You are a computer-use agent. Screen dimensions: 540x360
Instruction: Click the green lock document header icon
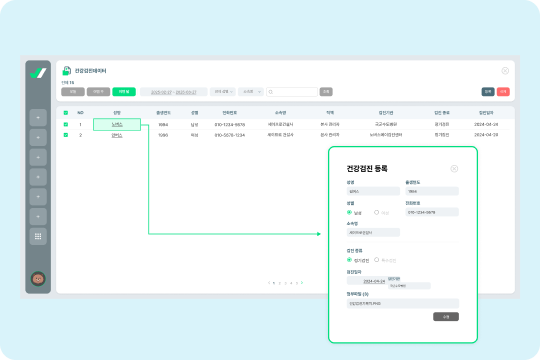click(x=66, y=71)
